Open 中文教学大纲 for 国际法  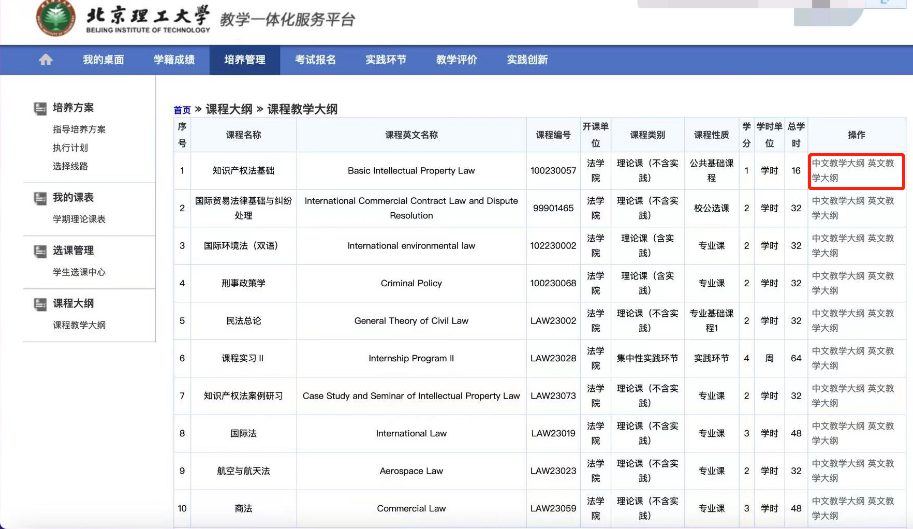[x=838, y=426]
